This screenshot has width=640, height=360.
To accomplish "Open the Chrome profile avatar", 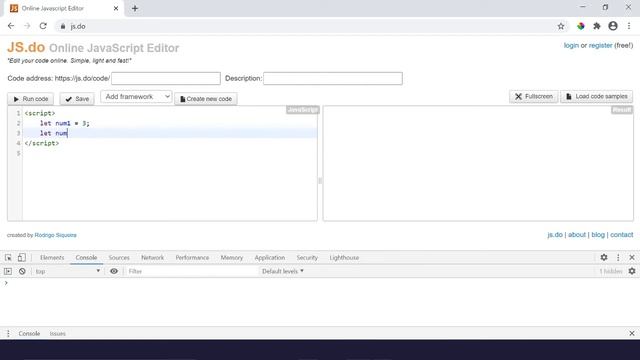I will pyautogui.click(x=613, y=26).
